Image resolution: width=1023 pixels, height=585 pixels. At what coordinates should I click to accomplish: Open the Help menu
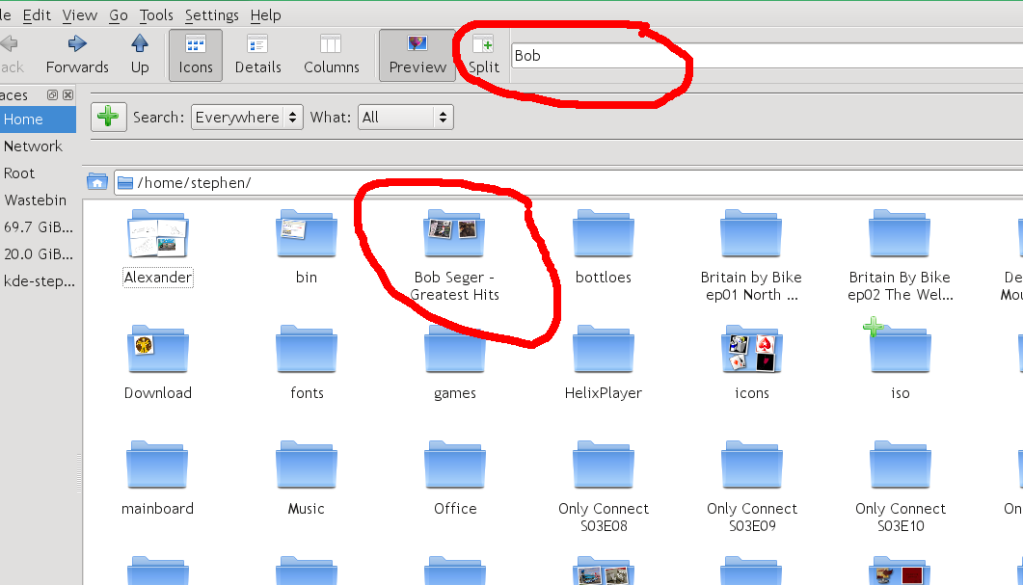point(266,15)
